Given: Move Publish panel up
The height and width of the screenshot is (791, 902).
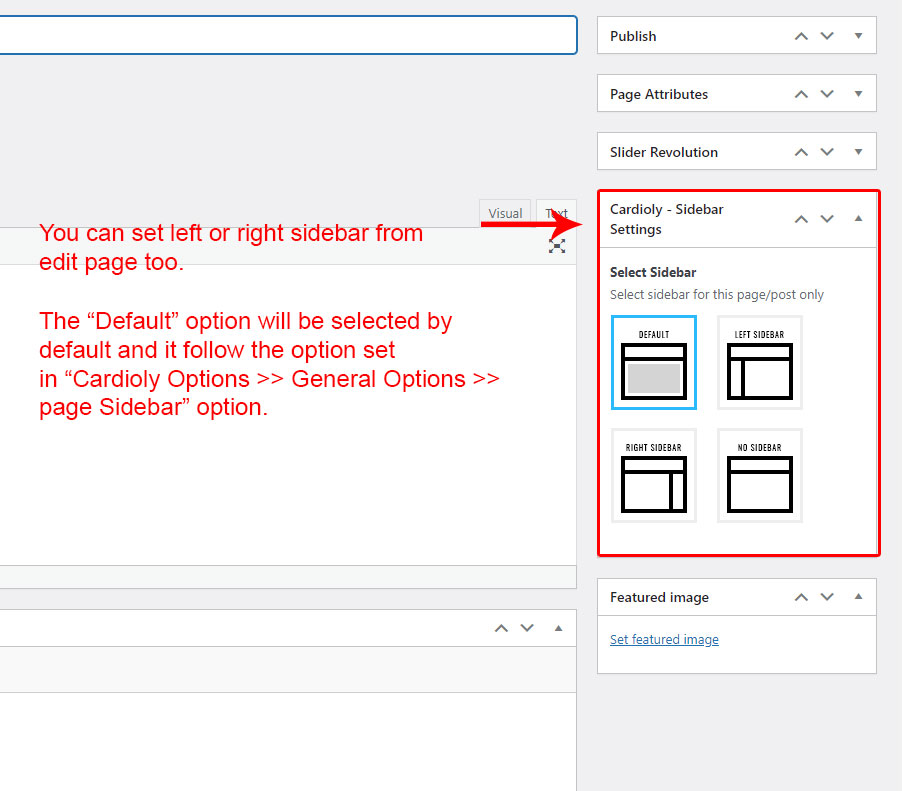Looking at the screenshot, I should [801, 36].
